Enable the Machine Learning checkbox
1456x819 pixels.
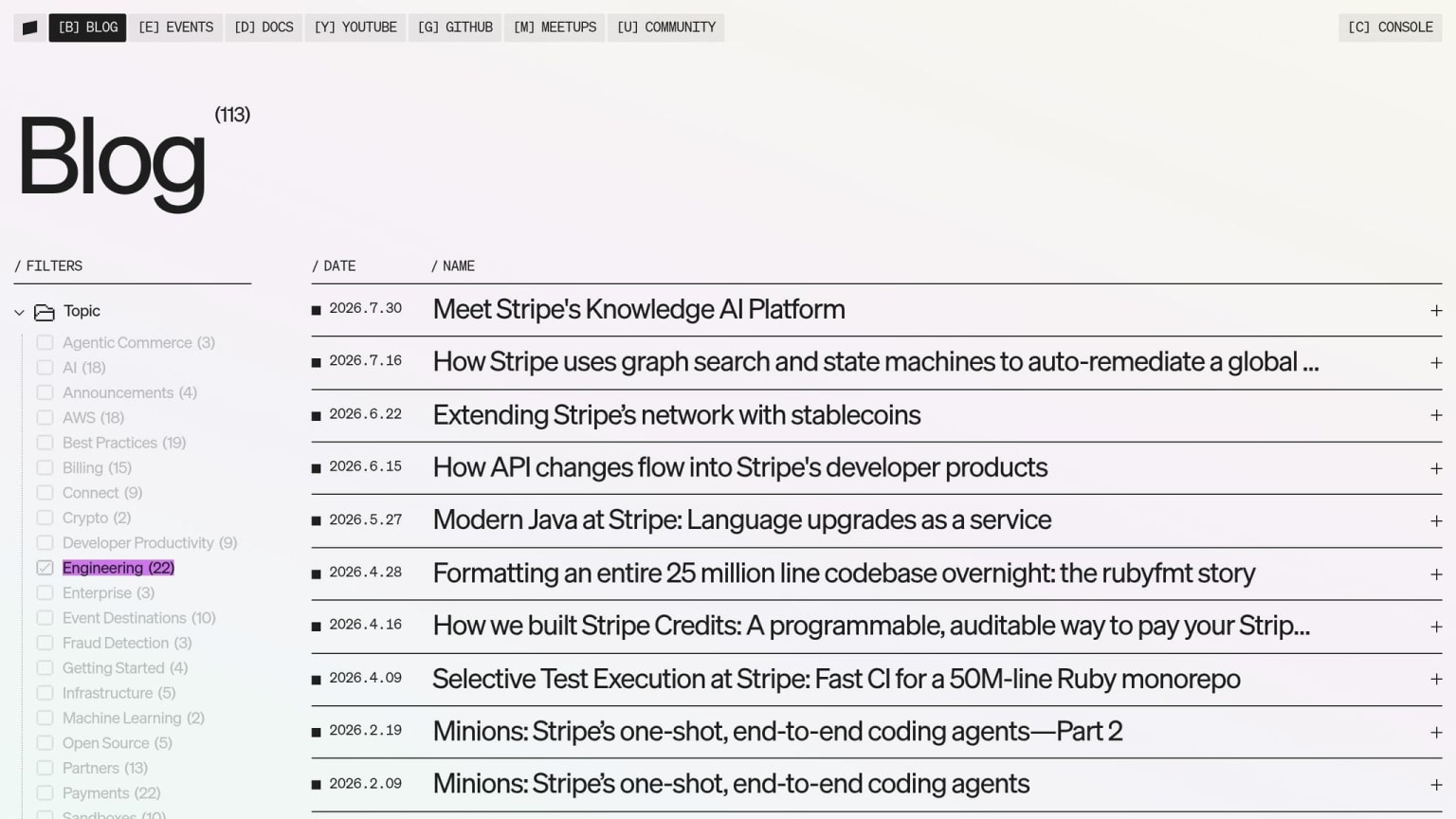45,719
